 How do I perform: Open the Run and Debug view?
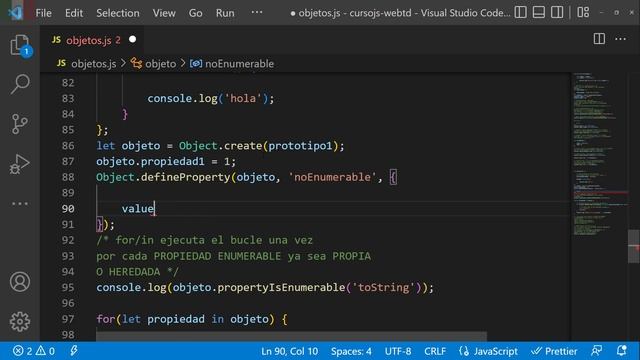[x=20, y=164]
